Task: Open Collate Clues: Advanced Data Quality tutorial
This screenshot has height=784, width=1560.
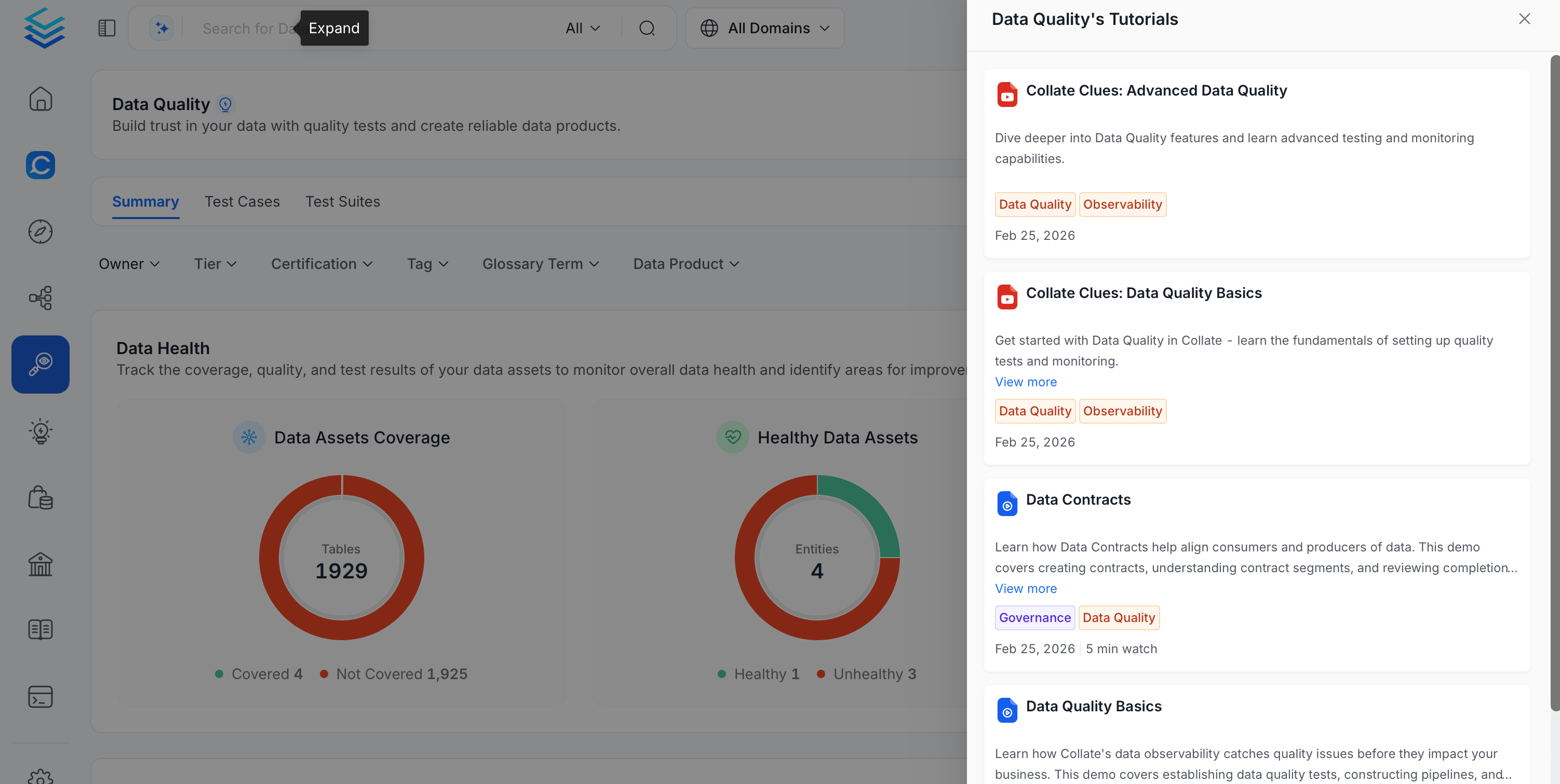Action: [1156, 90]
